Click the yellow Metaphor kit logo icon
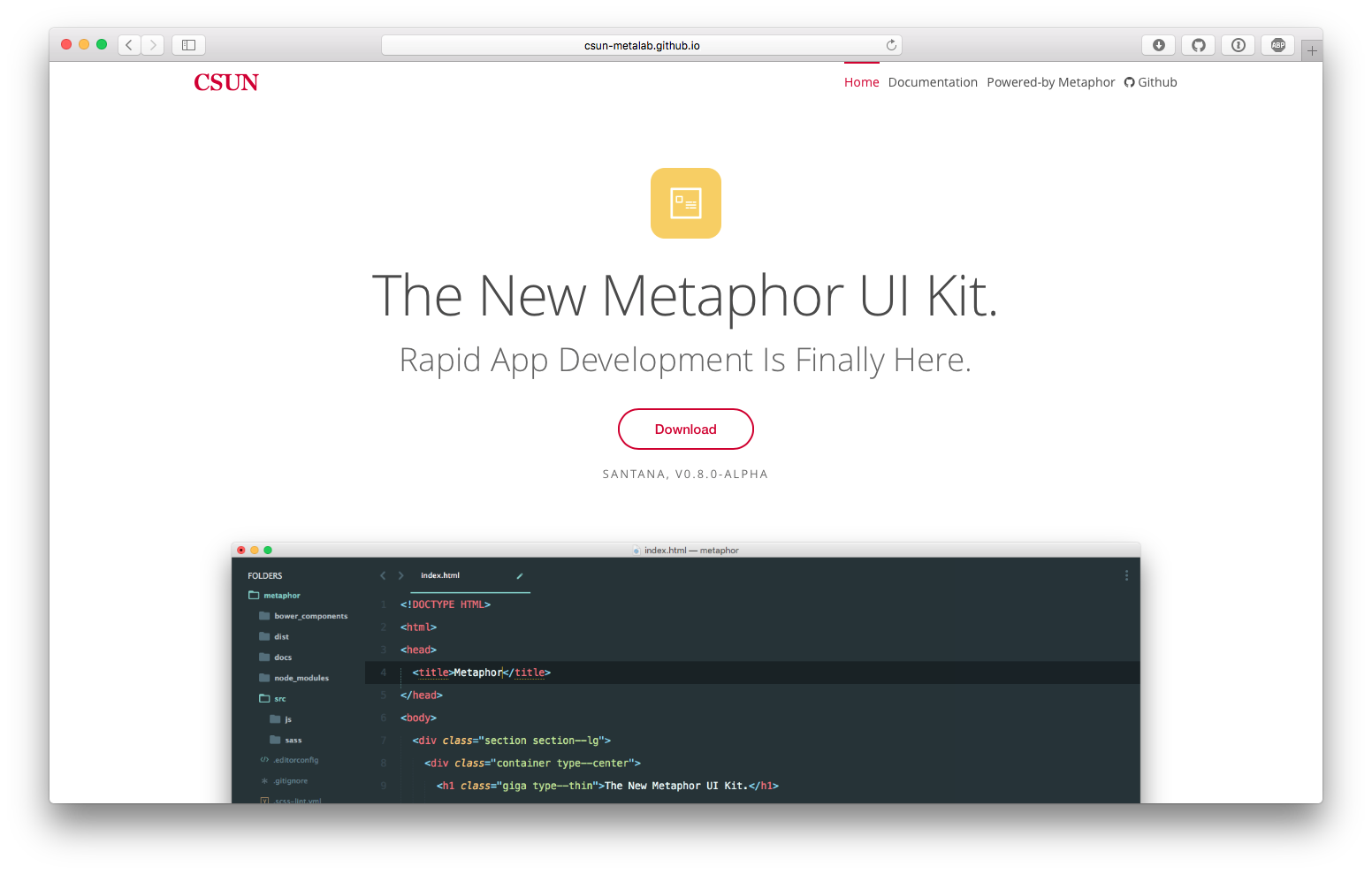The width and height of the screenshot is (1372, 874). click(686, 203)
